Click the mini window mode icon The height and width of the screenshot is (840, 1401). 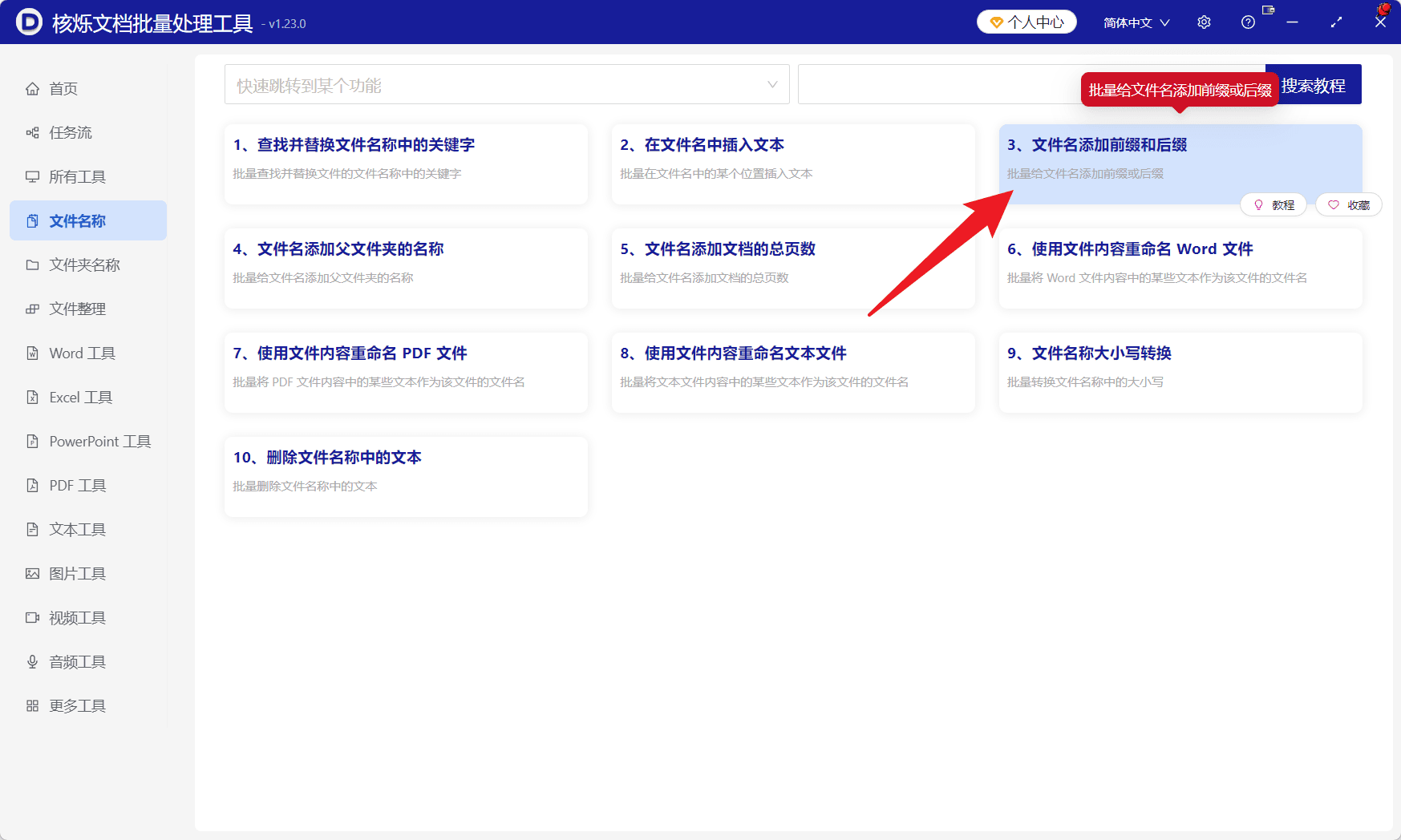[x=1268, y=10]
